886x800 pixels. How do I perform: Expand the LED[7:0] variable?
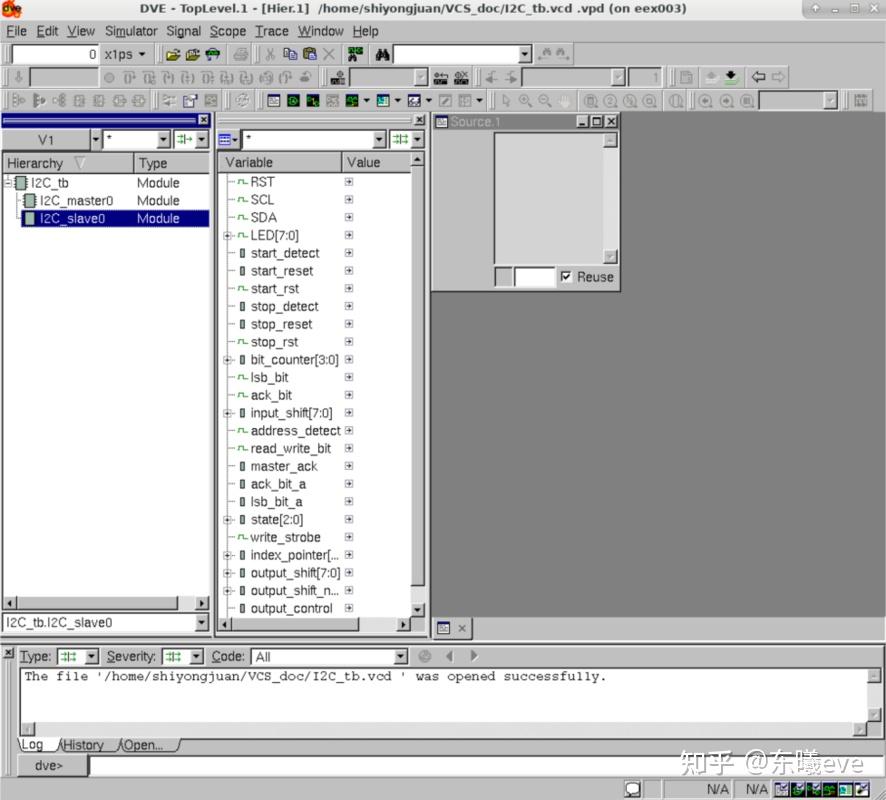(x=227, y=235)
